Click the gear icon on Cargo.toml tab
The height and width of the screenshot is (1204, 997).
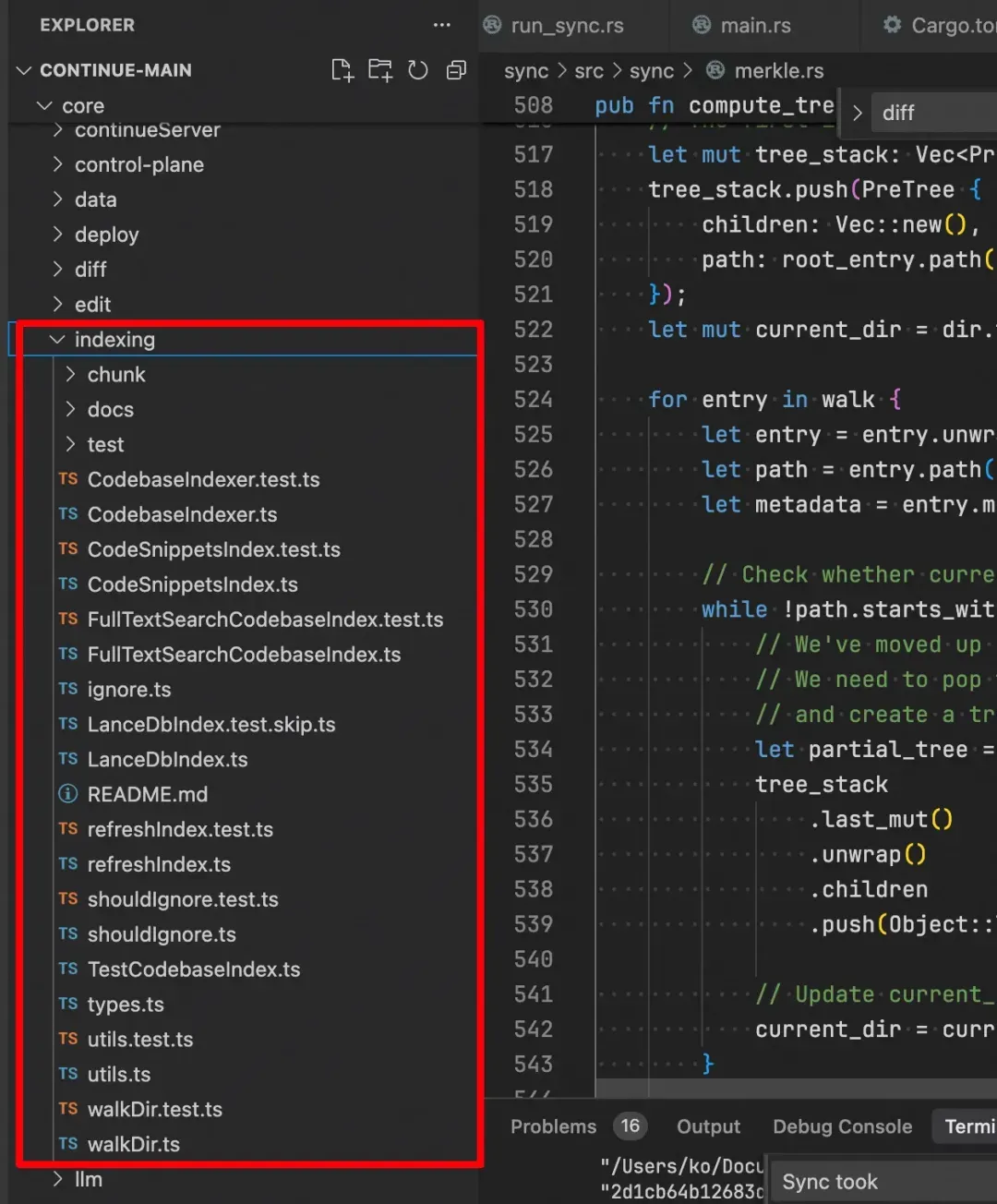coord(893,25)
